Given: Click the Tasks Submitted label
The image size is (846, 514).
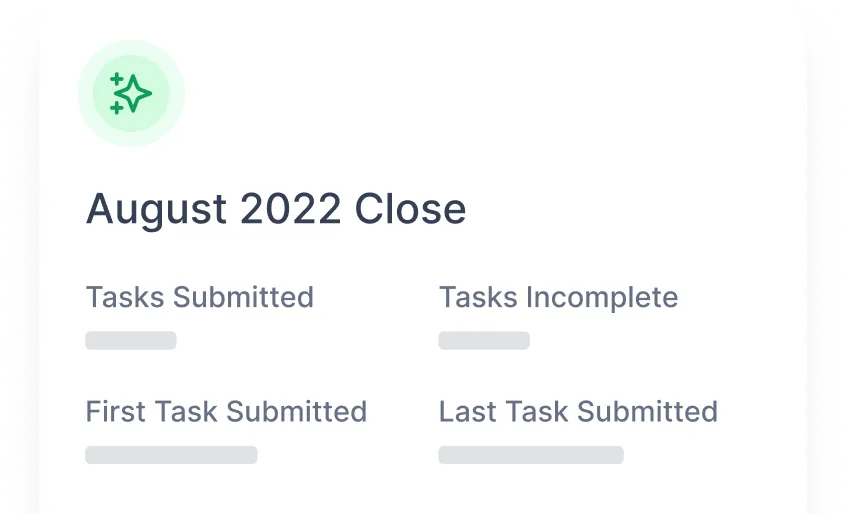Looking at the screenshot, I should click(200, 297).
